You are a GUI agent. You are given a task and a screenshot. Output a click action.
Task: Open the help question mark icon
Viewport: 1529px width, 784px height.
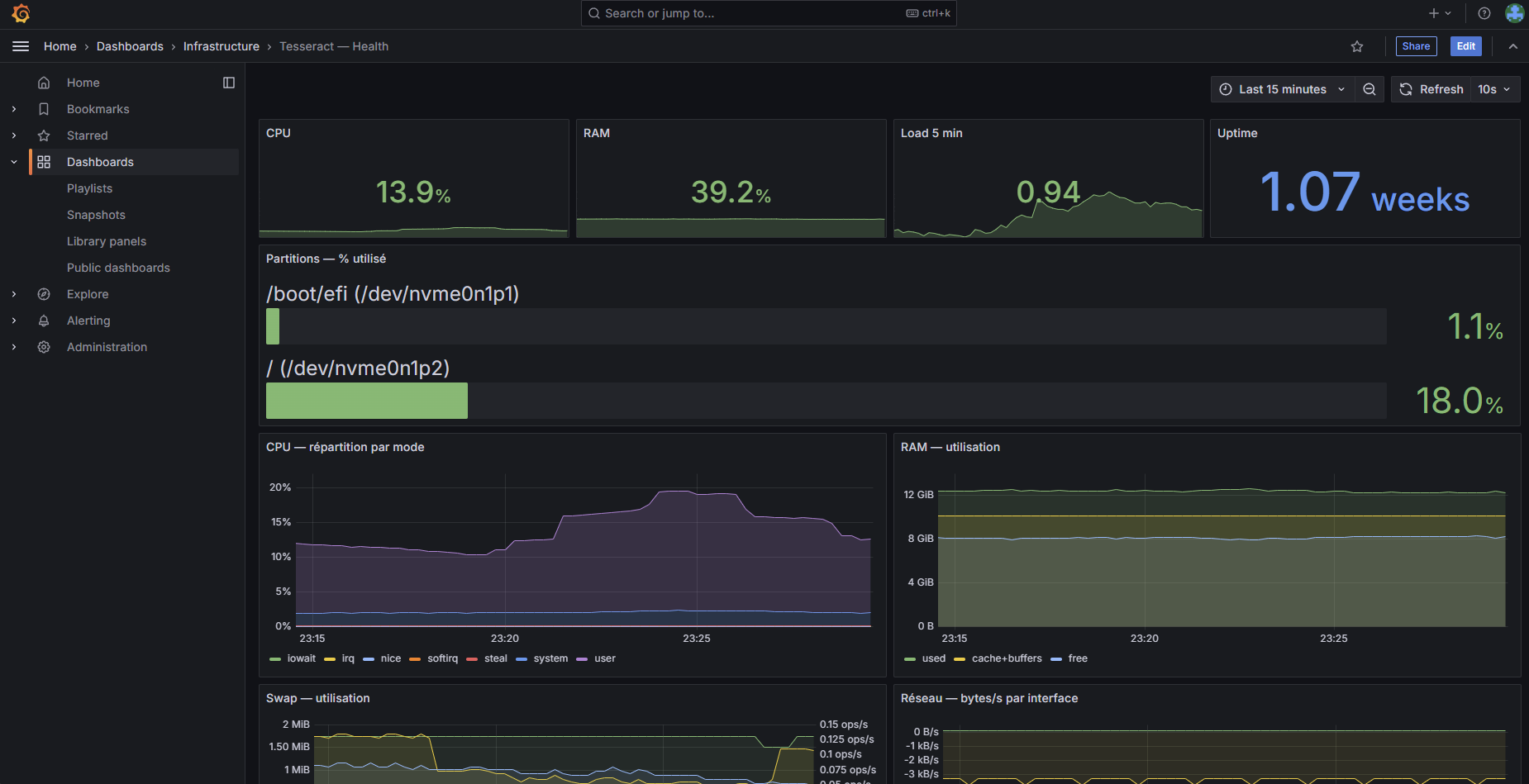[x=1484, y=13]
